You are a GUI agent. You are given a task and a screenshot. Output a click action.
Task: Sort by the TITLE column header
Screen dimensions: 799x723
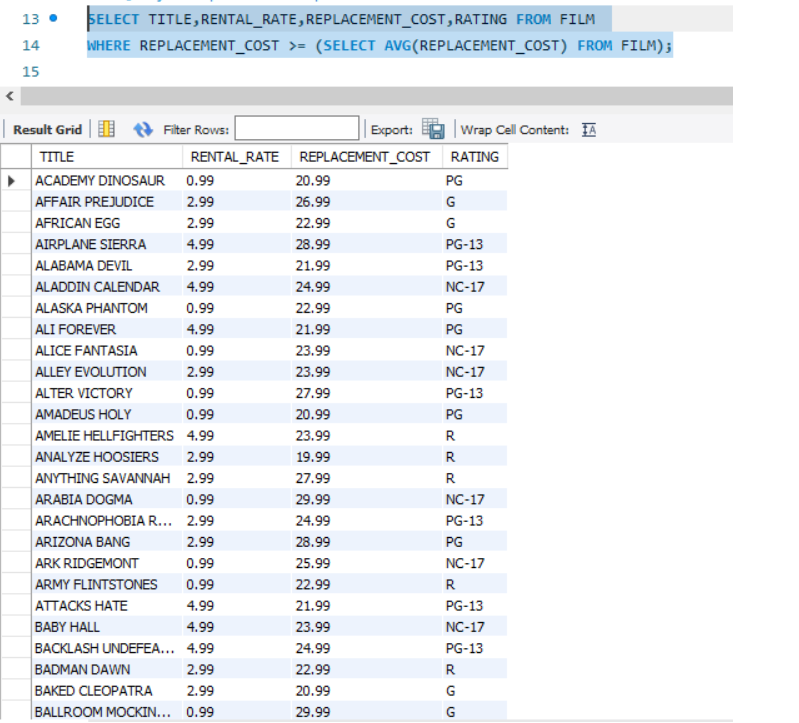point(107,157)
